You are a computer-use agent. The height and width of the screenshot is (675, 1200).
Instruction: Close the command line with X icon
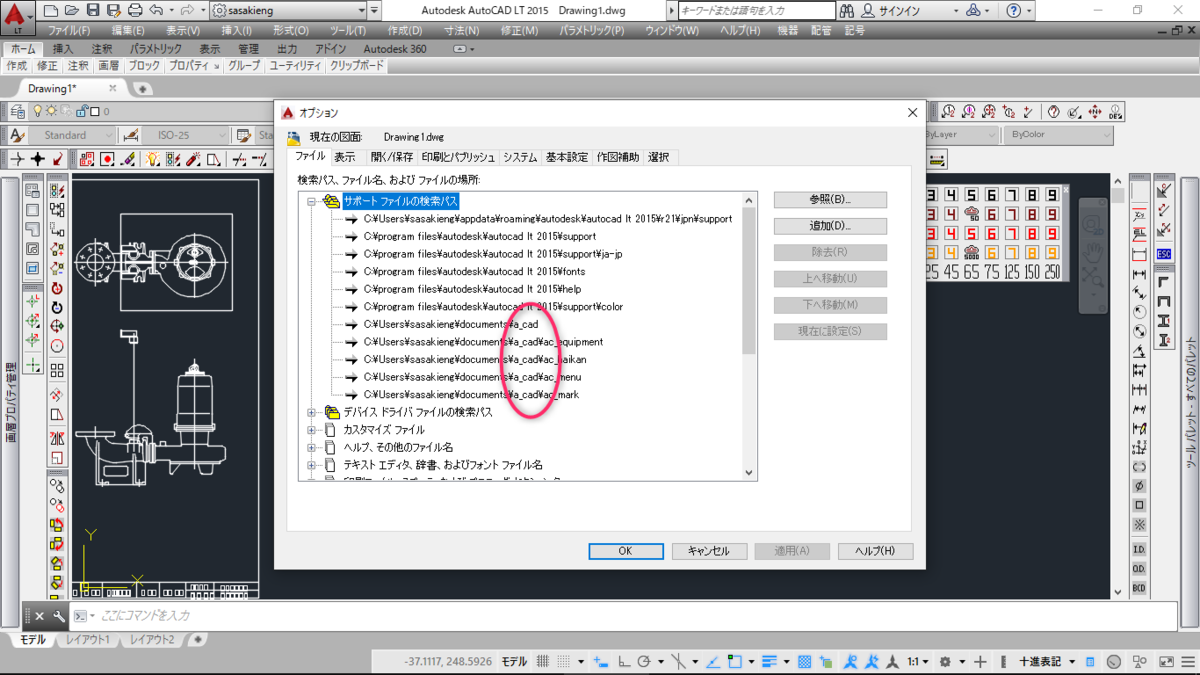coord(40,616)
